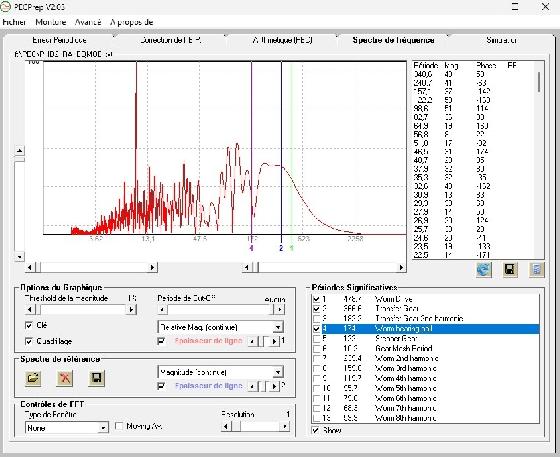
Task: Switch to the Simulateur tab
Action: (x=501, y=40)
